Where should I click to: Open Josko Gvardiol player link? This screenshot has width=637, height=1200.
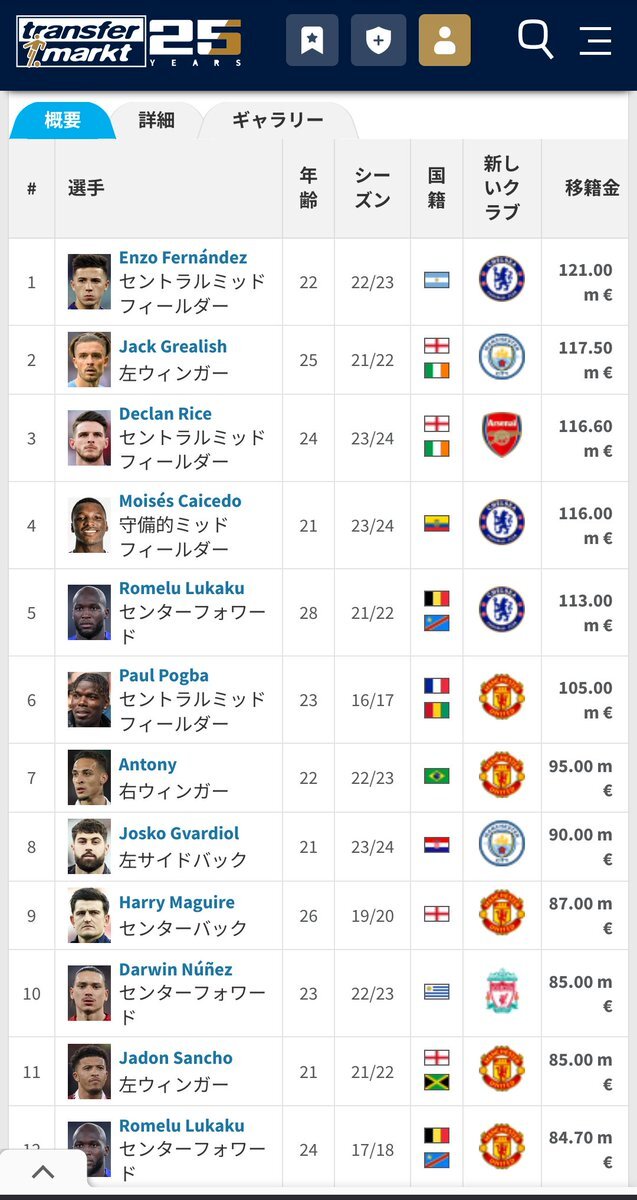[179, 833]
